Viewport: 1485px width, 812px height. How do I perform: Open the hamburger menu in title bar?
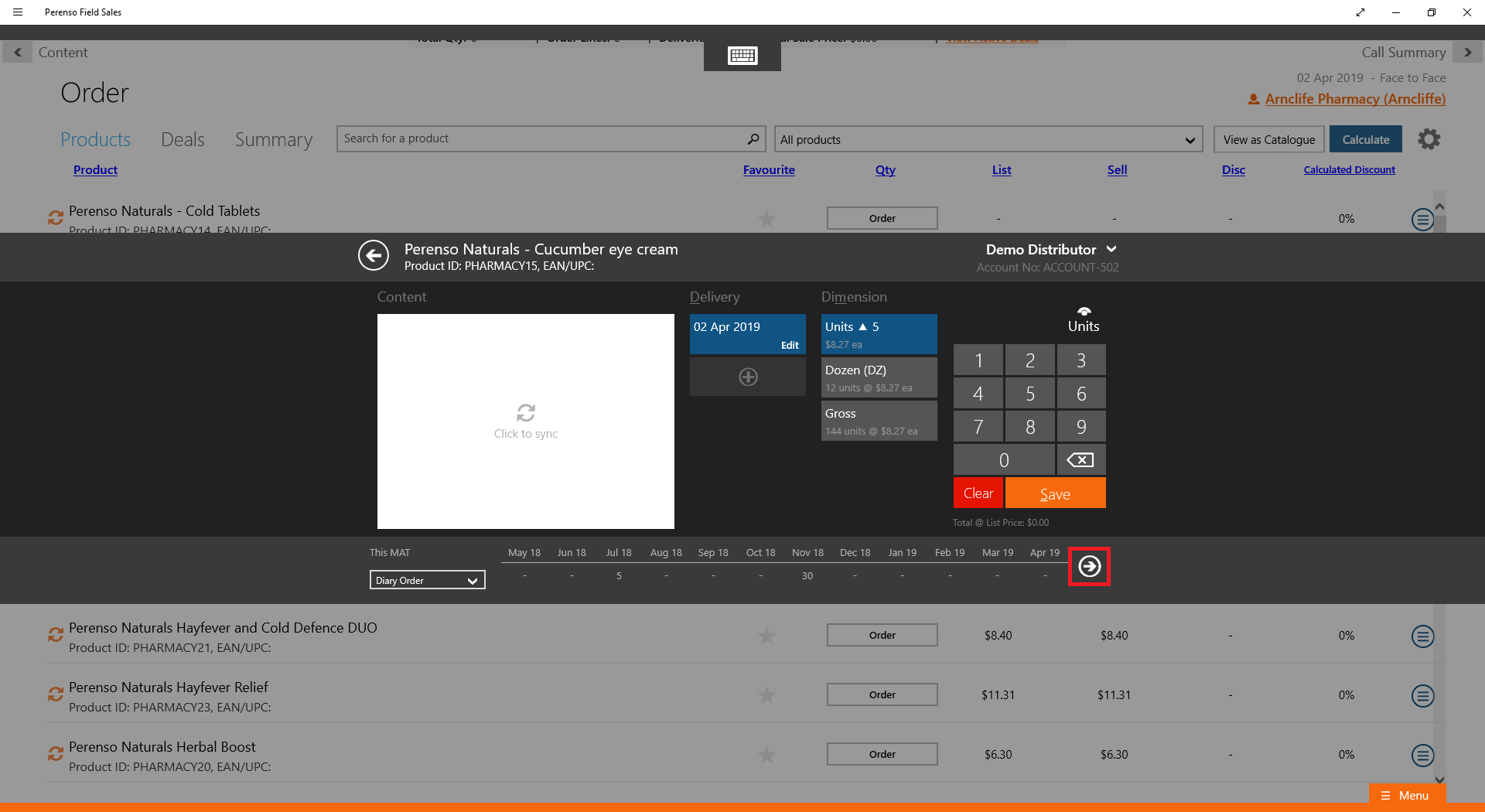(18, 12)
